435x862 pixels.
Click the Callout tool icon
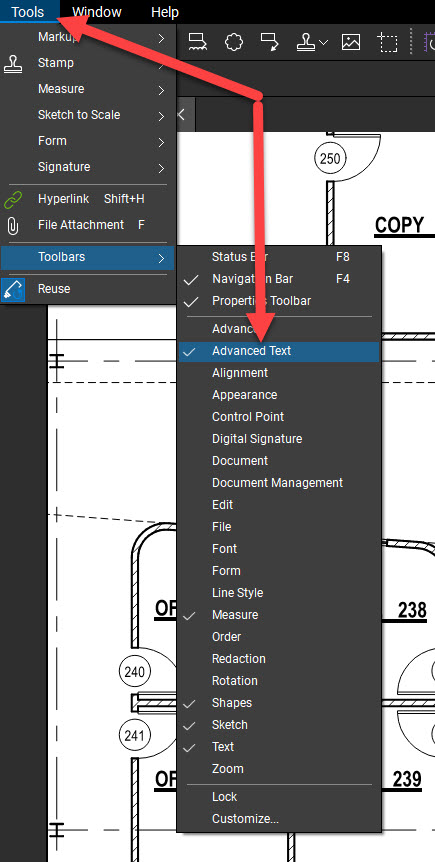click(270, 42)
